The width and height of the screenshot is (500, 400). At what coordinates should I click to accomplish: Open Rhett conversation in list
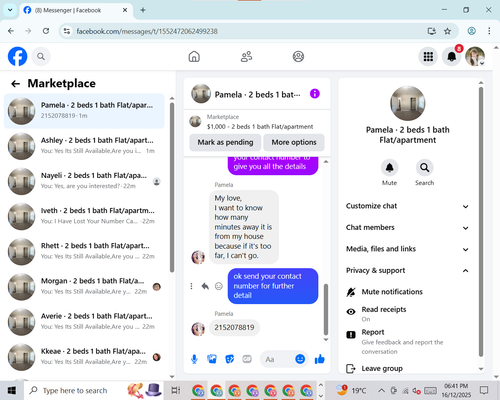(x=84, y=251)
